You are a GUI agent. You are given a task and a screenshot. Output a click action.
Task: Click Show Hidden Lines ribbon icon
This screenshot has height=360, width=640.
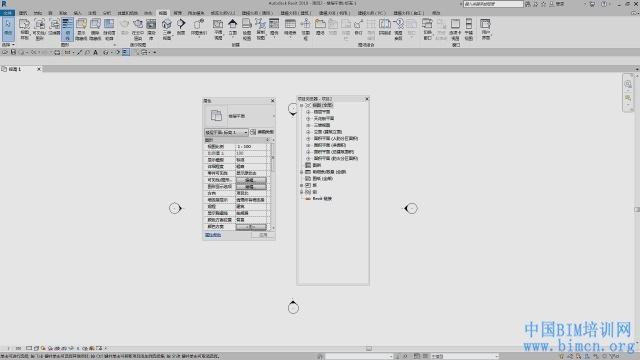click(x=82, y=29)
